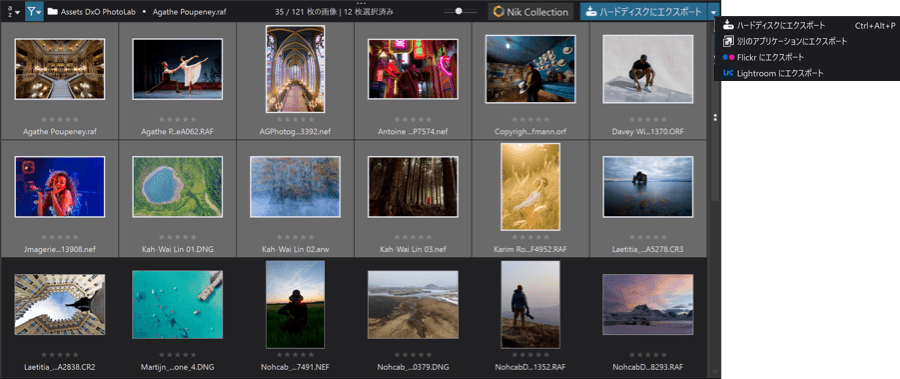Select the opera house staircase thumbnail
Viewport: 900px width, 379px height.
pos(60,69)
